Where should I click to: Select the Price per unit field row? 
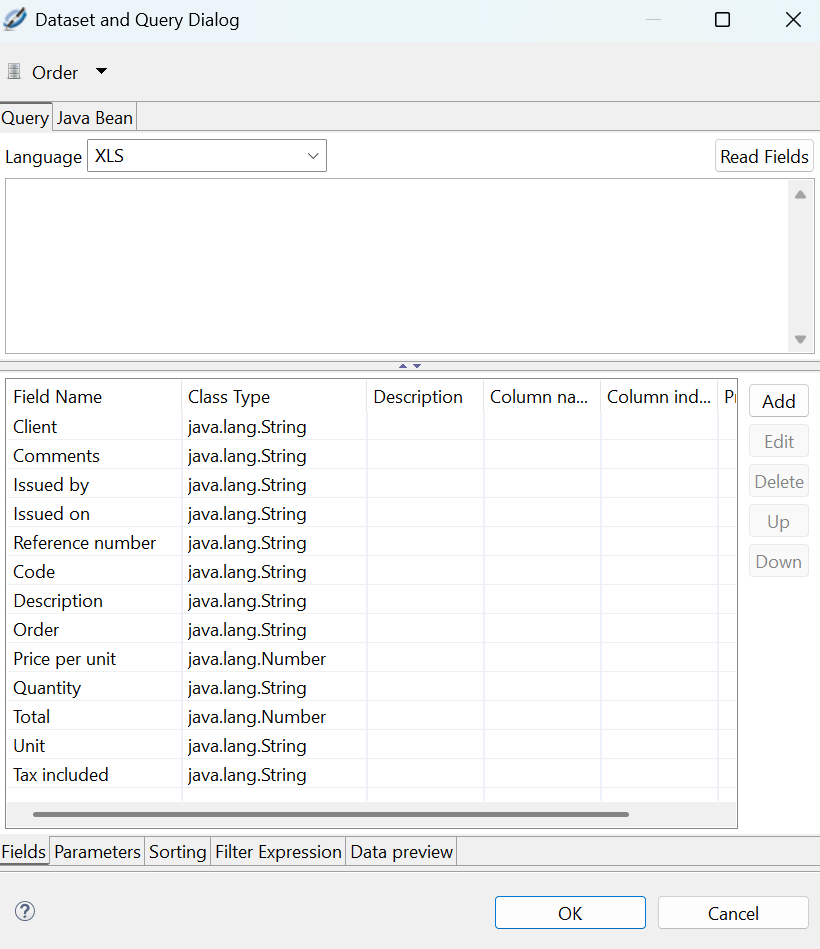pyautogui.click(x=64, y=658)
